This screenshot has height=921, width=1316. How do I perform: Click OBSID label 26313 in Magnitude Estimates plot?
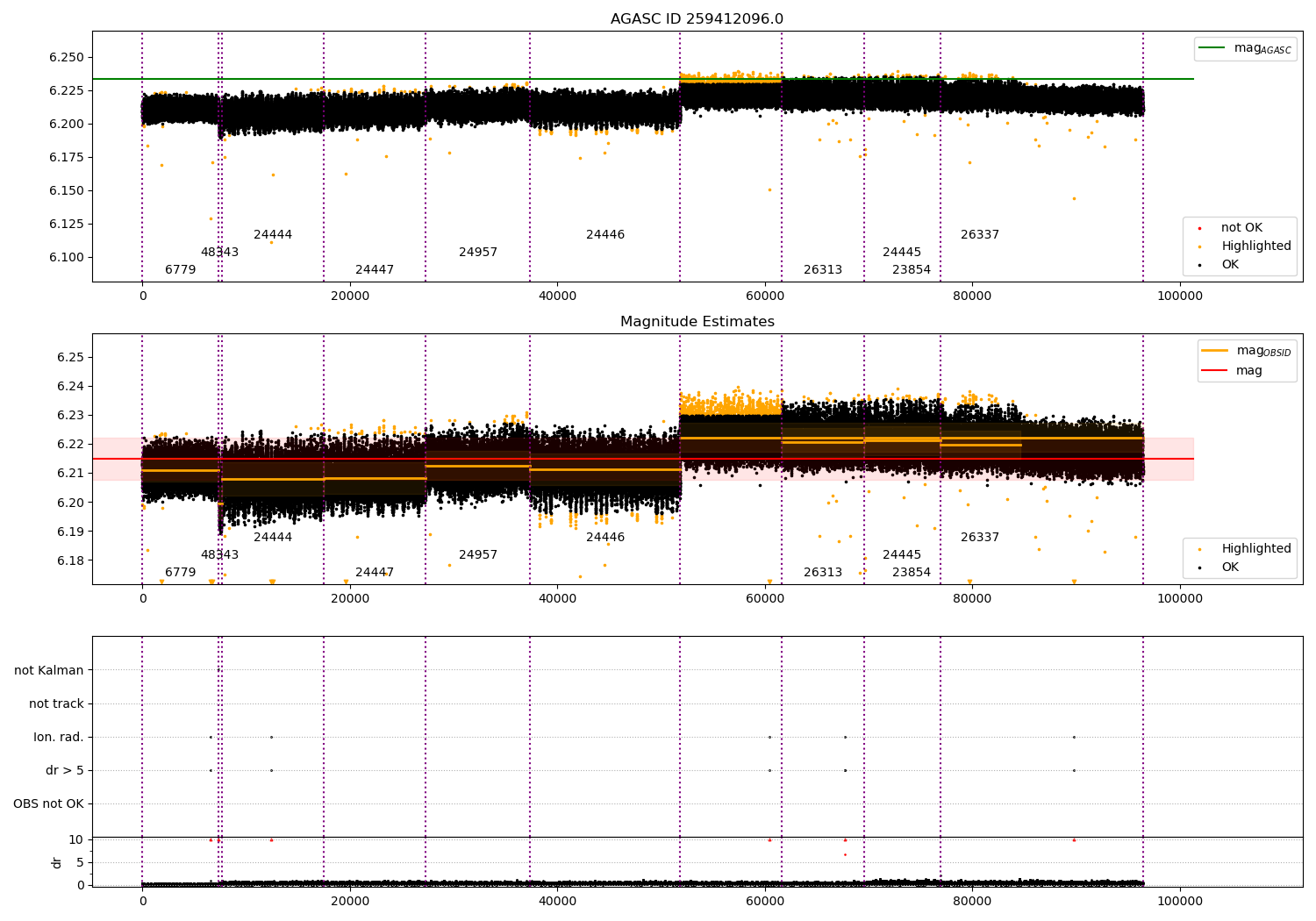pyautogui.click(x=823, y=573)
